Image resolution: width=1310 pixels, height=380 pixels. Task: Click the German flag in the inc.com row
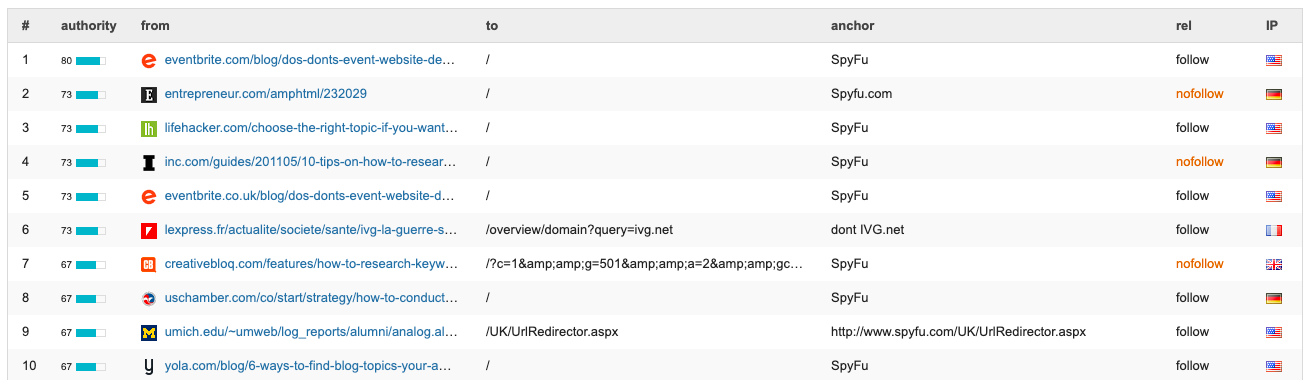1273,162
